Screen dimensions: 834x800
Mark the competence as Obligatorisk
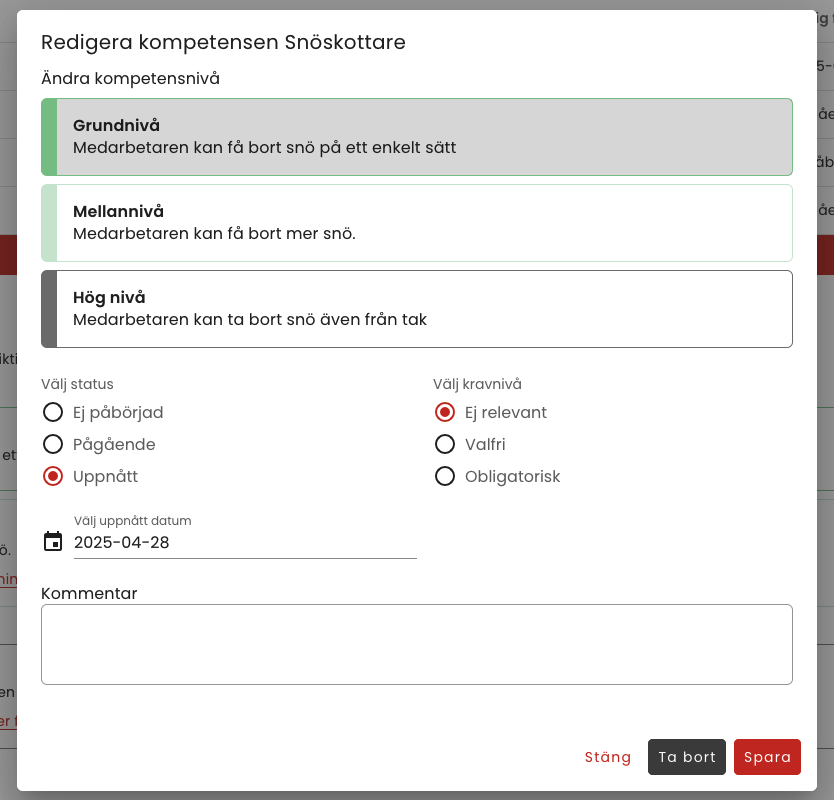tap(445, 476)
